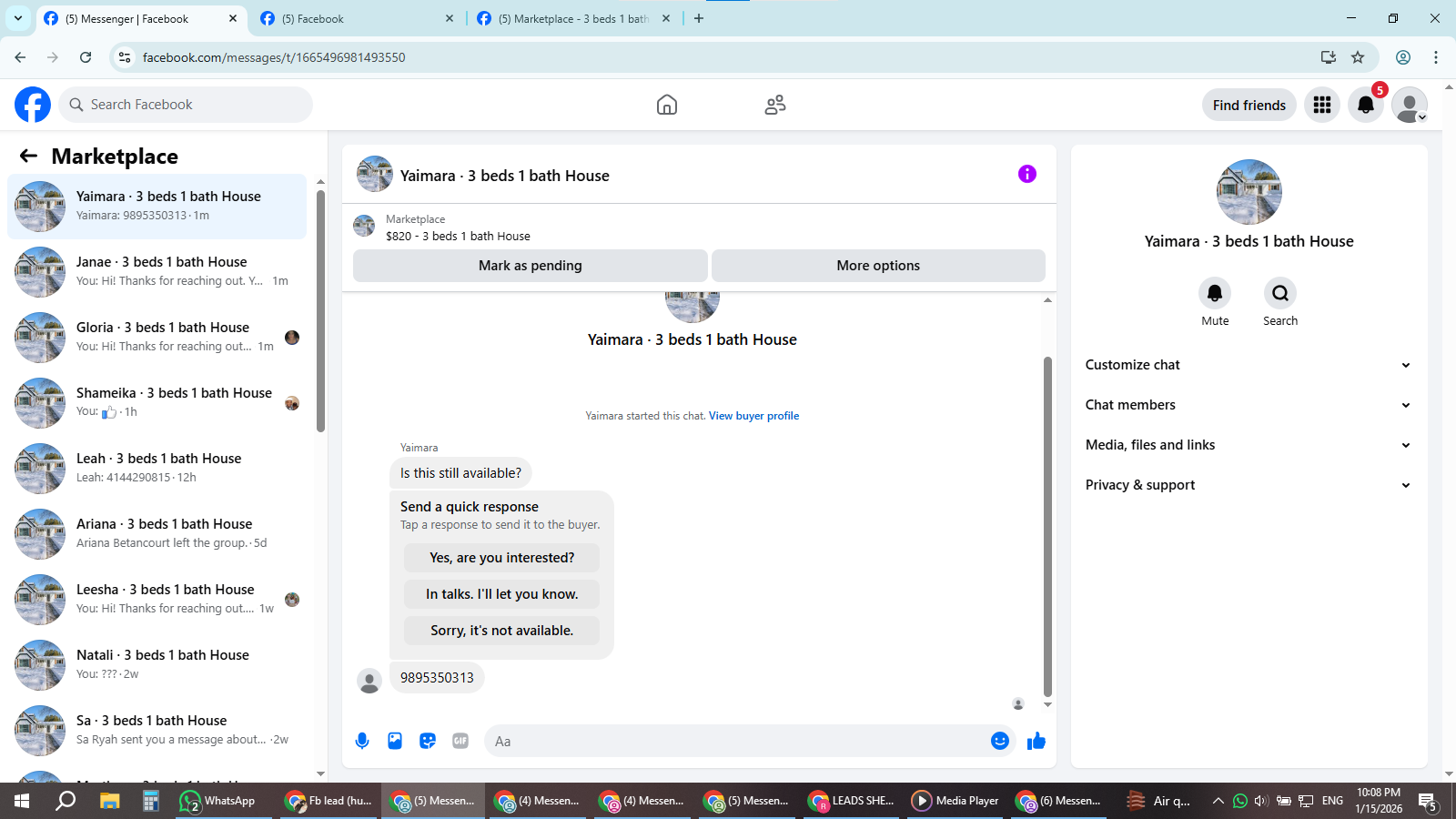Click the Aa message input box
The height and width of the screenshot is (819, 1456).
[x=735, y=741]
